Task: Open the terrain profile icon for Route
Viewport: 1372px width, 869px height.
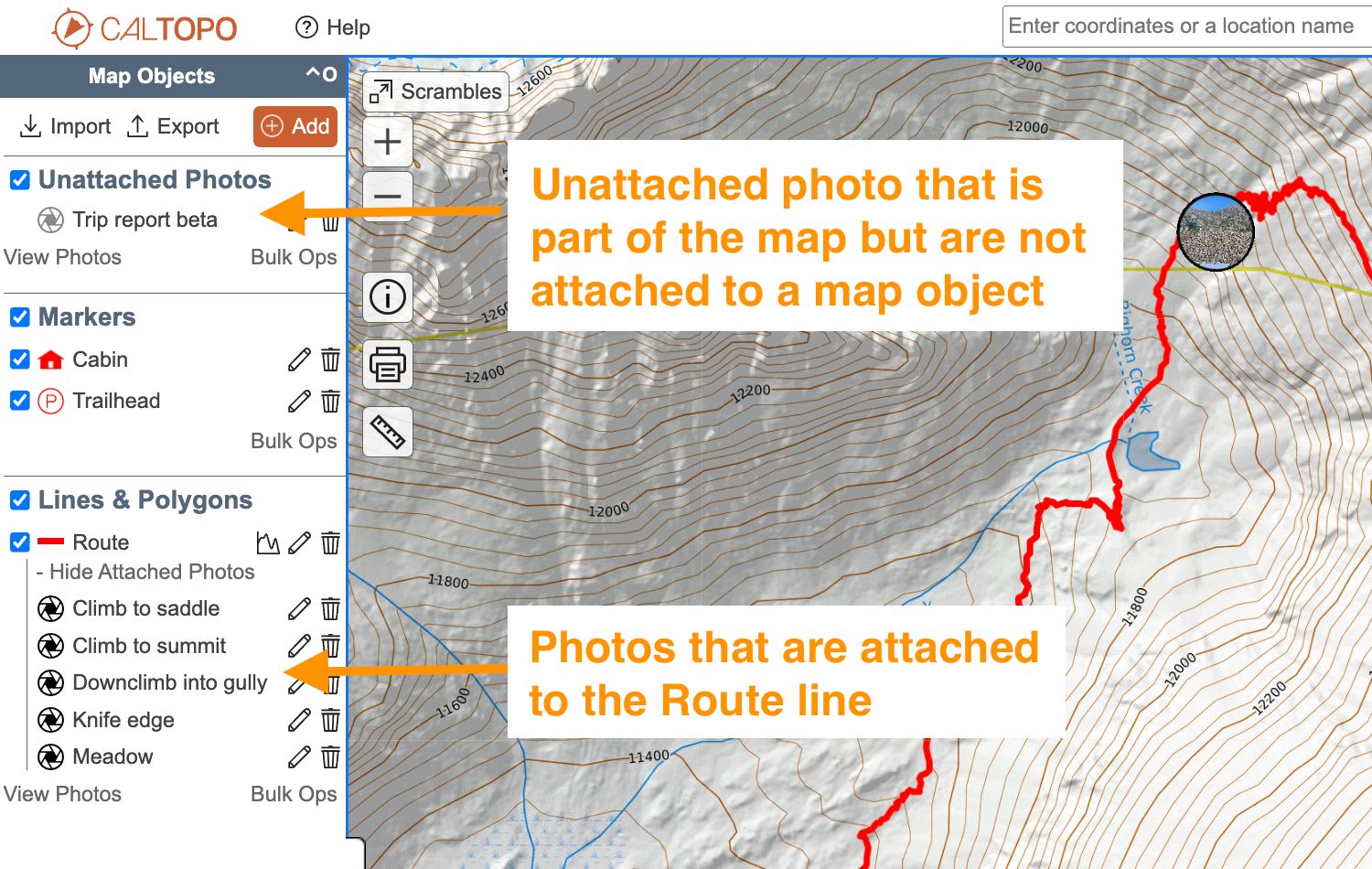Action: (x=268, y=542)
